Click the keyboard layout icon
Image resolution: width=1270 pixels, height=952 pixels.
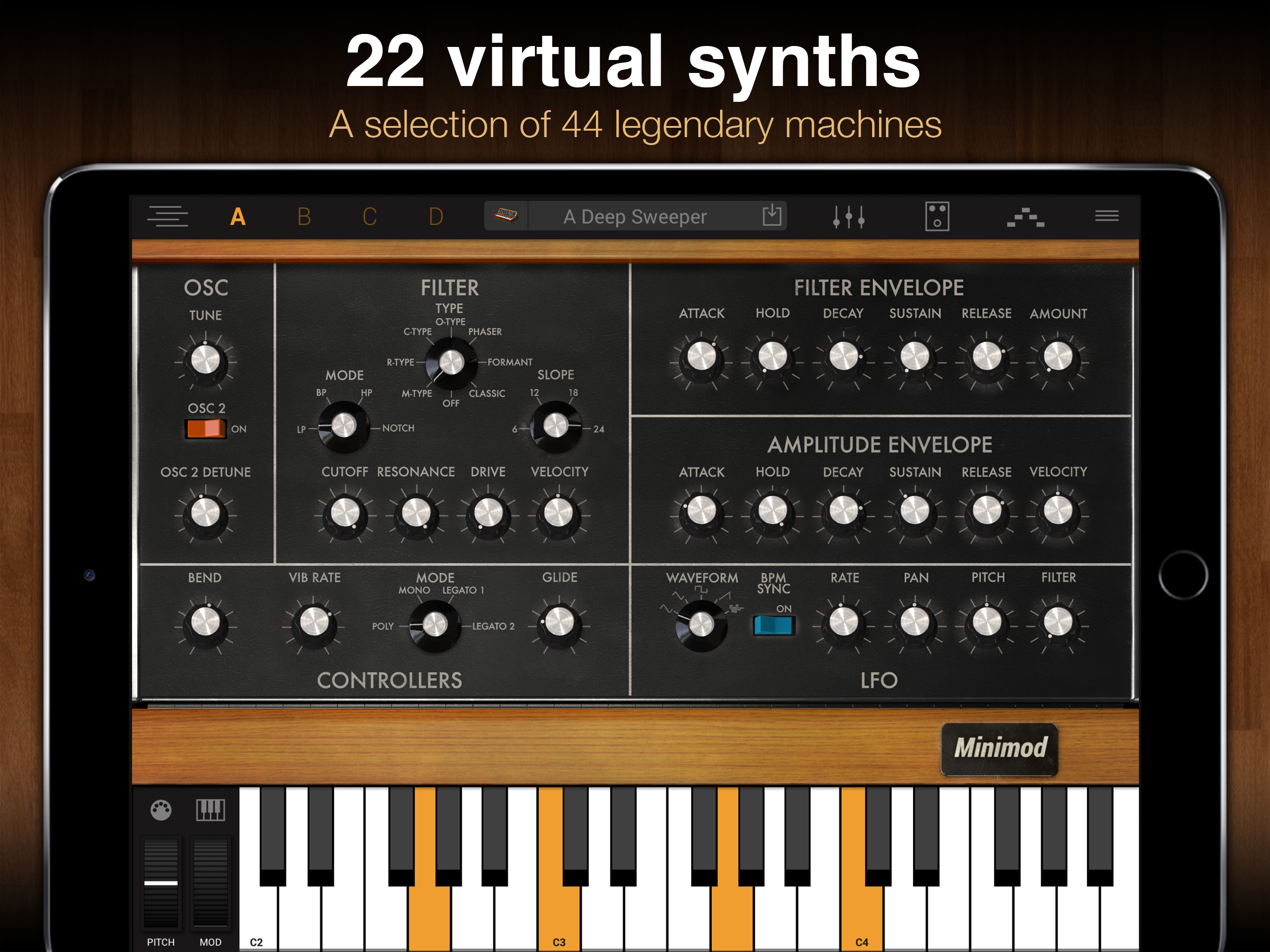[210, 810]
